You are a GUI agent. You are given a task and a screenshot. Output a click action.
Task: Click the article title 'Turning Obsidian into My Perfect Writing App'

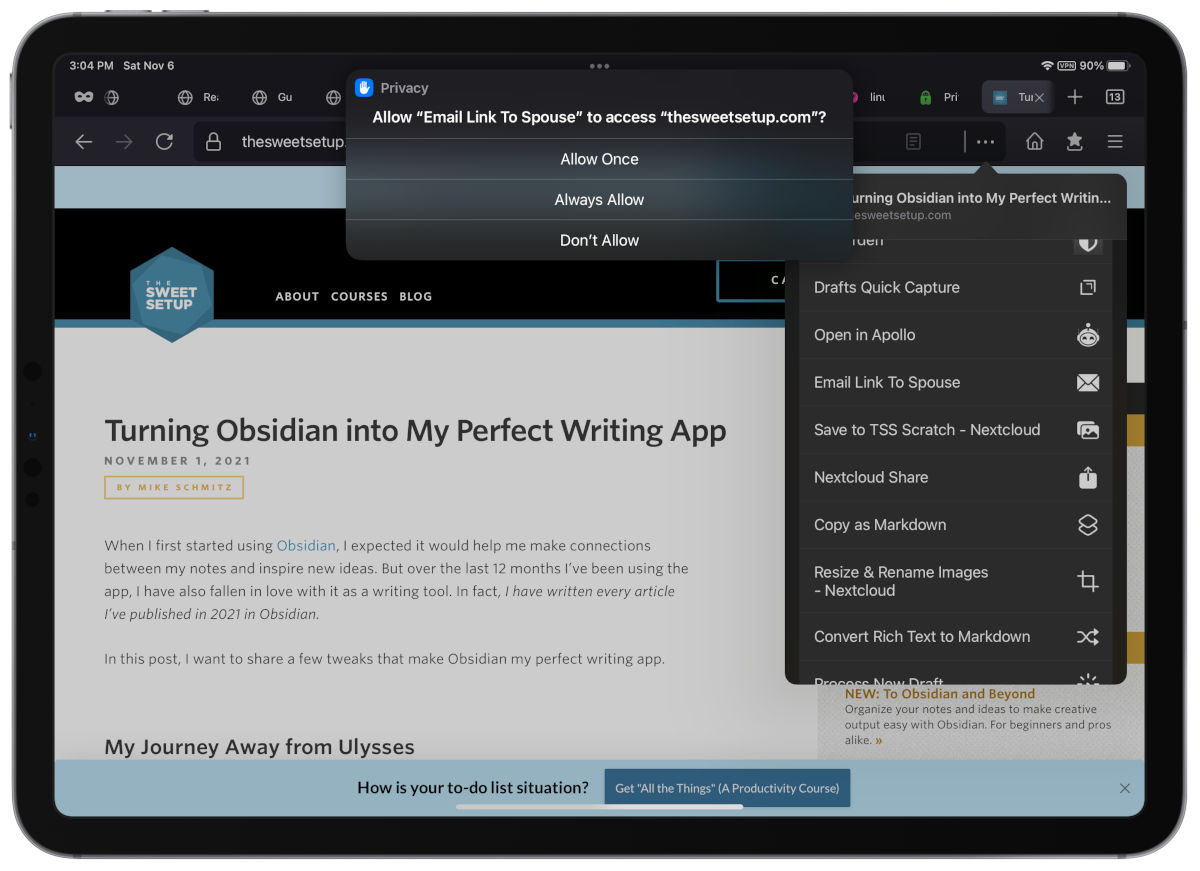pos(415,431)
